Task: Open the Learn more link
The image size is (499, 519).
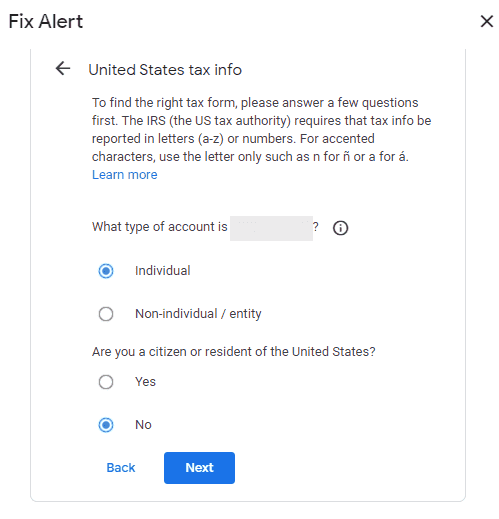Action: point(125,175)
